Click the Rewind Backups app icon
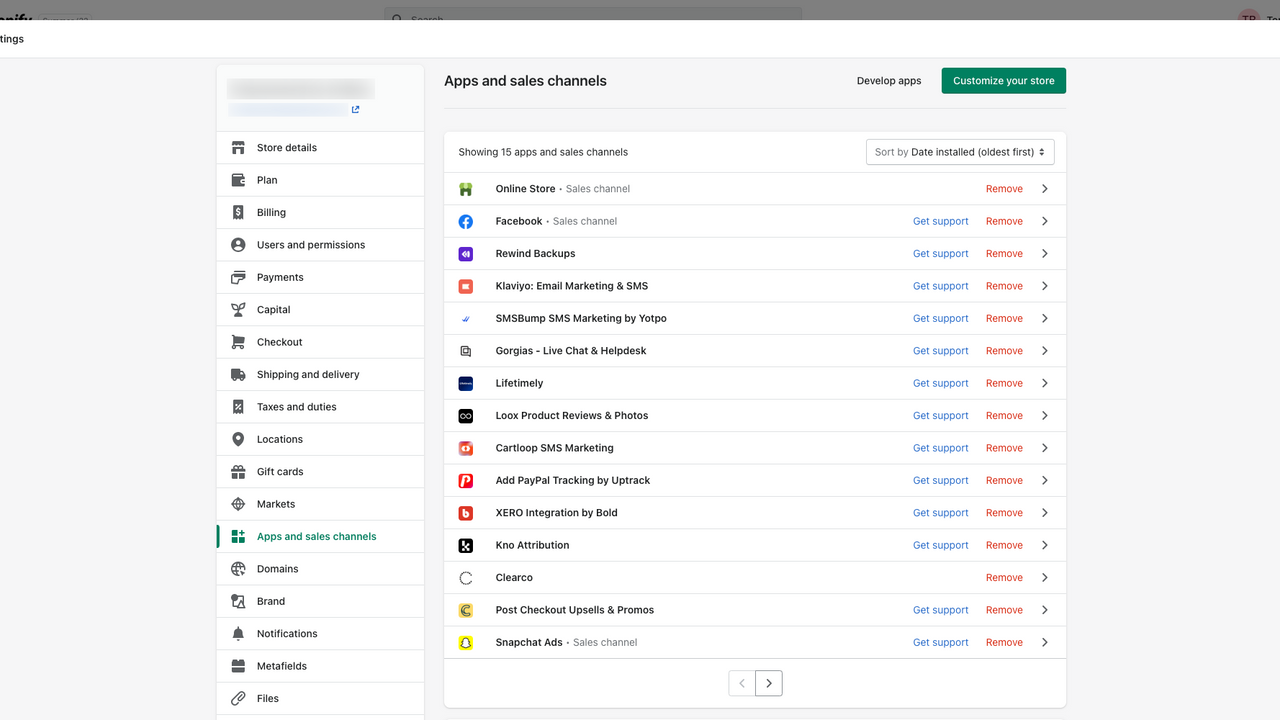 tap(466, 254)
